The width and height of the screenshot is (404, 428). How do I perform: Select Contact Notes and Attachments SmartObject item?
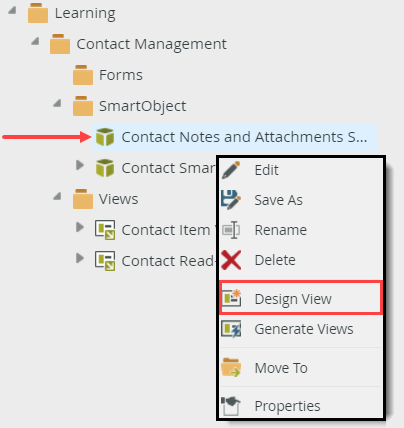point(234,137)
